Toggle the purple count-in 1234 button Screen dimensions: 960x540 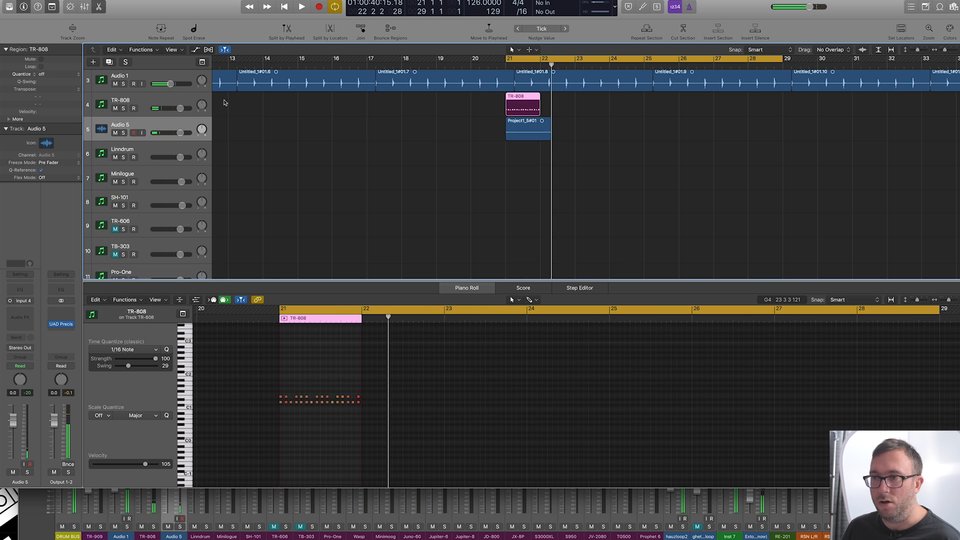pos(675,7)
